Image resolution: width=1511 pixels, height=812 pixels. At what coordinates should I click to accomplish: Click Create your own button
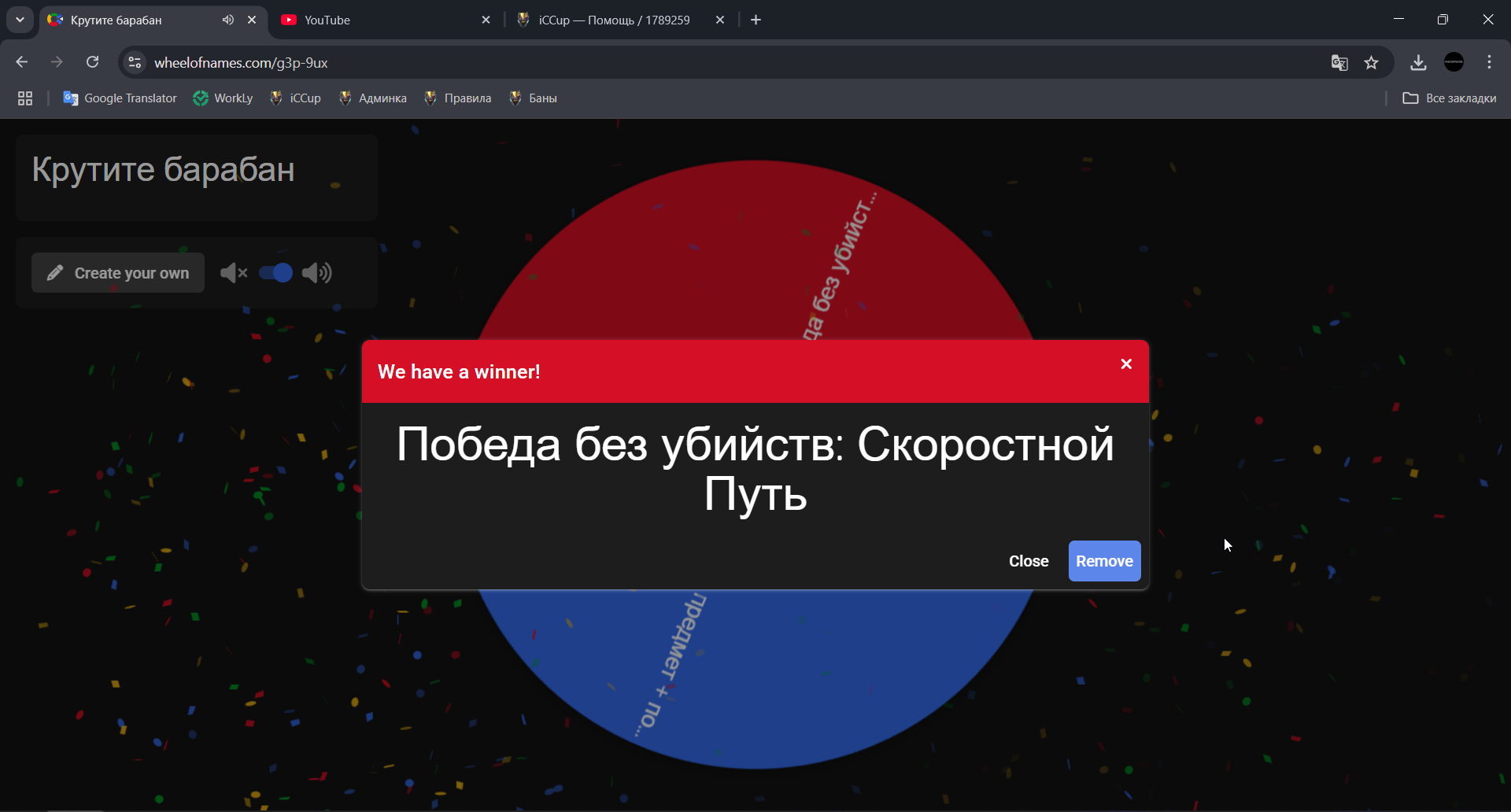pos(118,273)
